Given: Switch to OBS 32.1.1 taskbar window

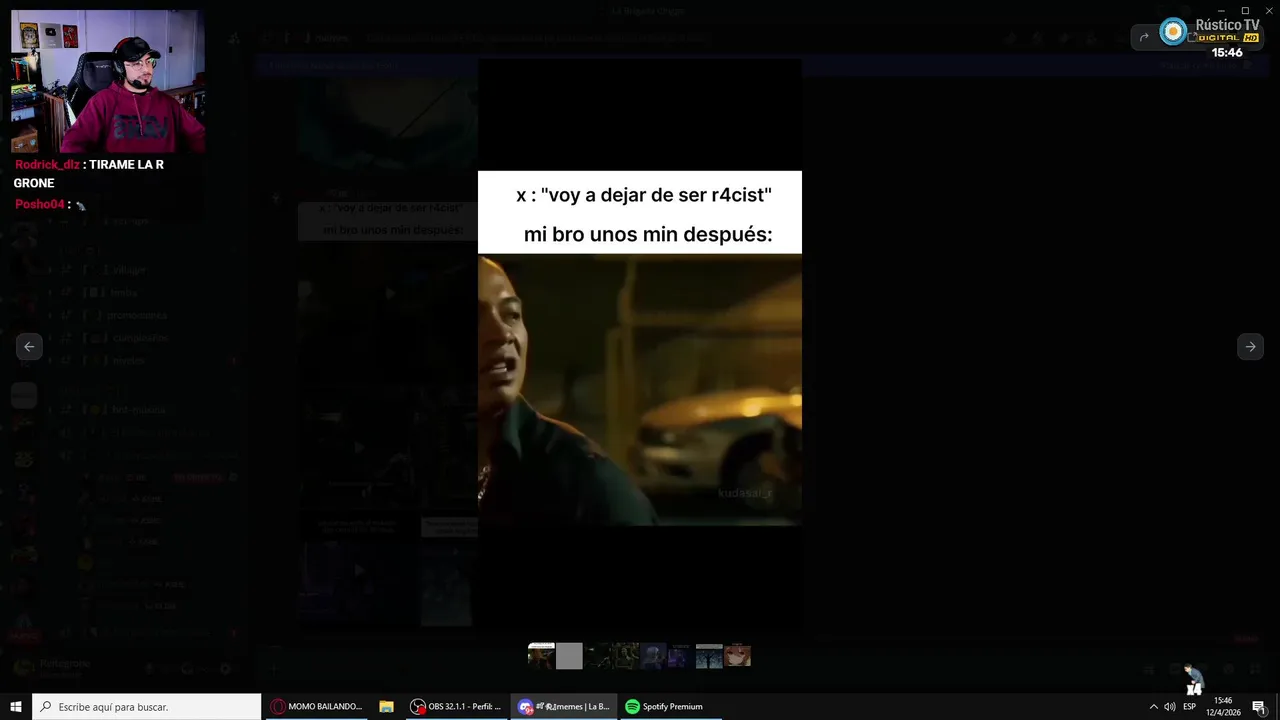Looking at the screenshot, I should click(456, 706).
